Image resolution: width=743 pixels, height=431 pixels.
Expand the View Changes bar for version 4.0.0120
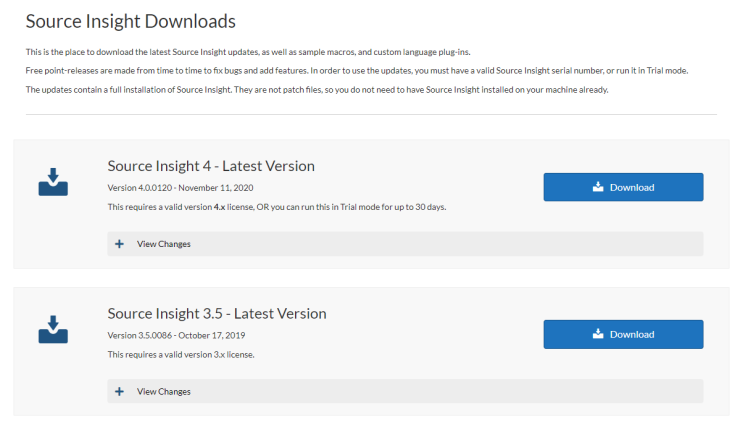point(405,244)
